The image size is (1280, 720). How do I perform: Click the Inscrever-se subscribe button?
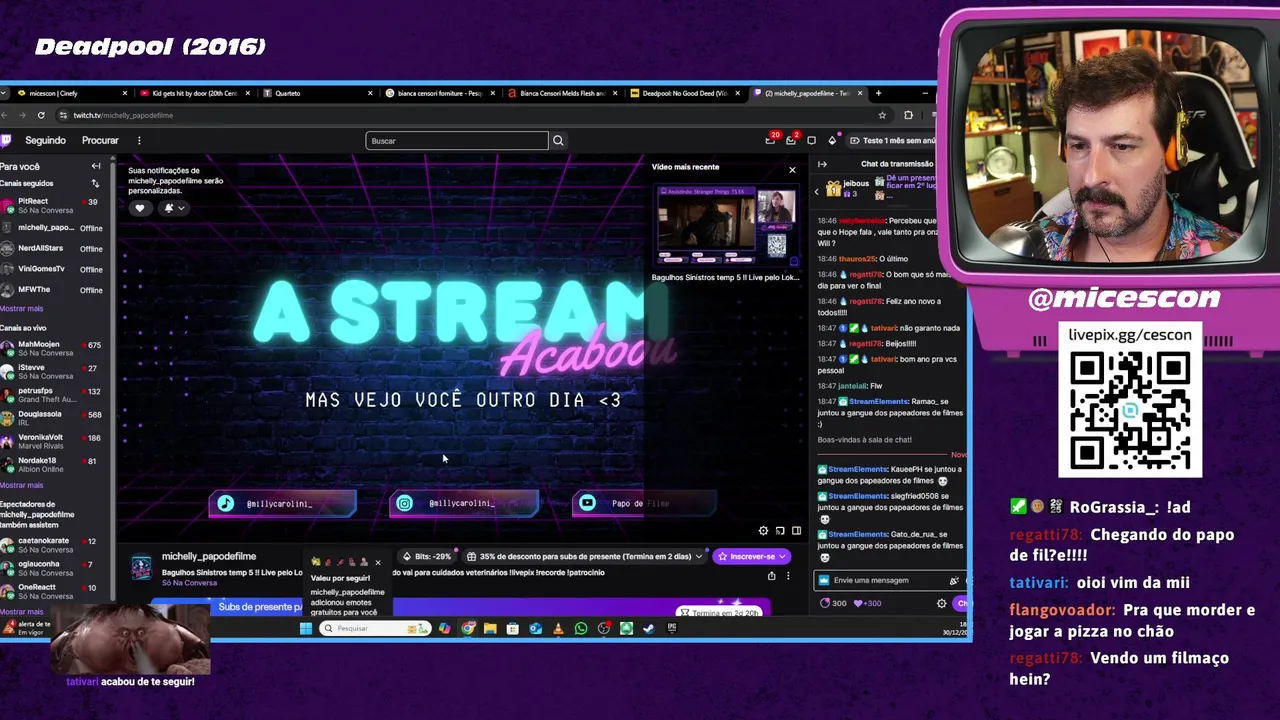pos(752,556)
